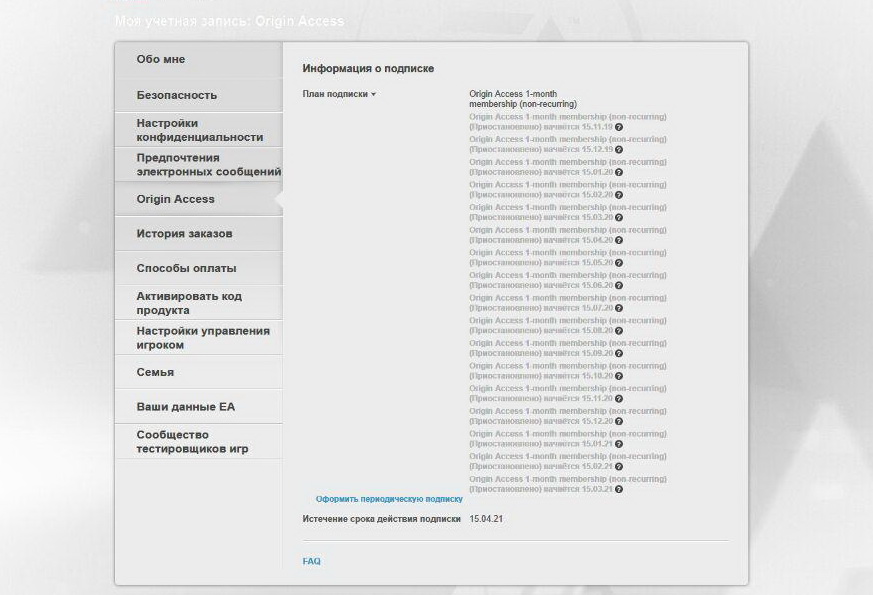Go to Способы оплаты
The width and height of the screenshot is (873, 595).
coord(199,268)
